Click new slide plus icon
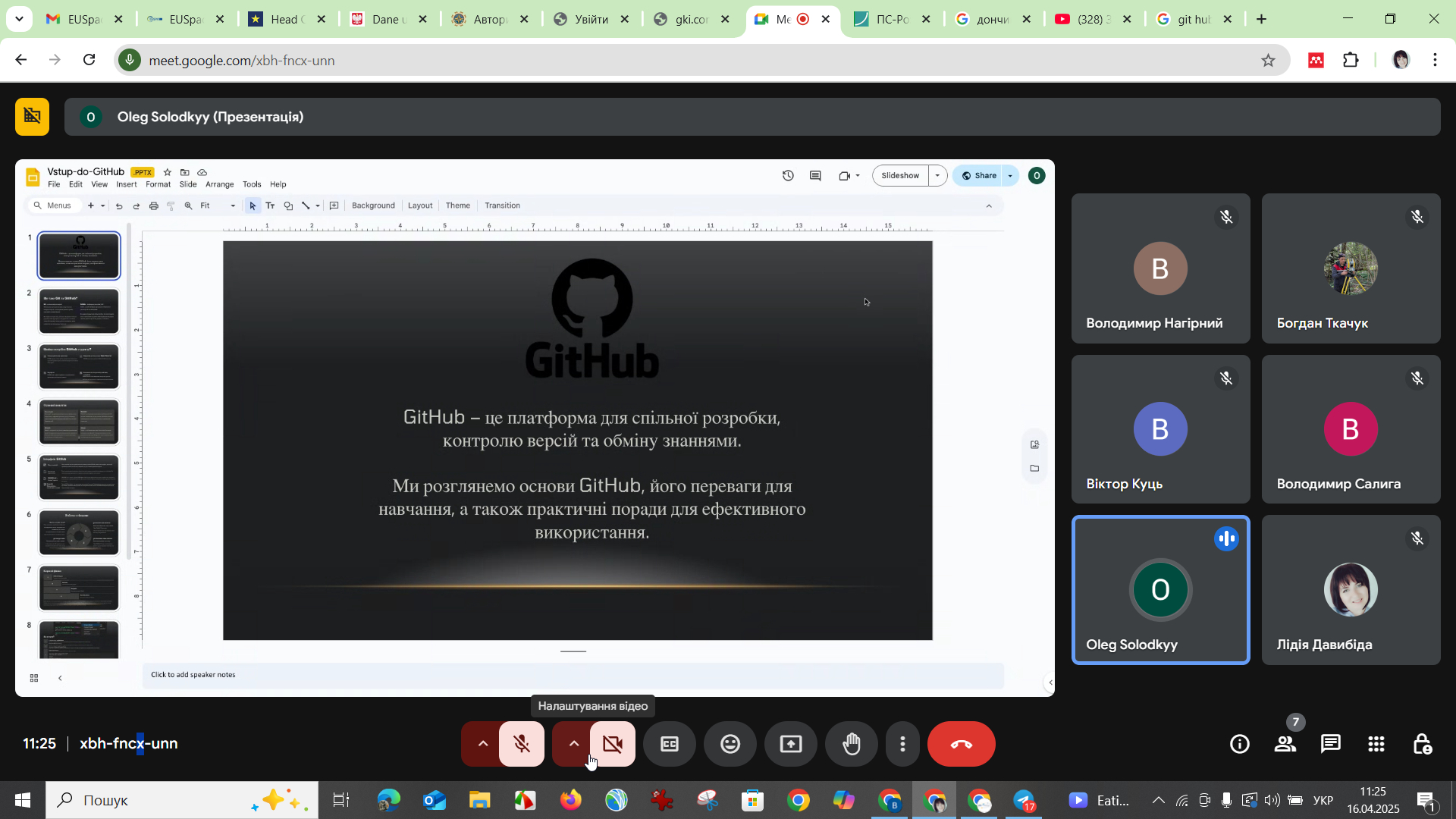This screenshot has width=1456, height=819. pos(91,206)
